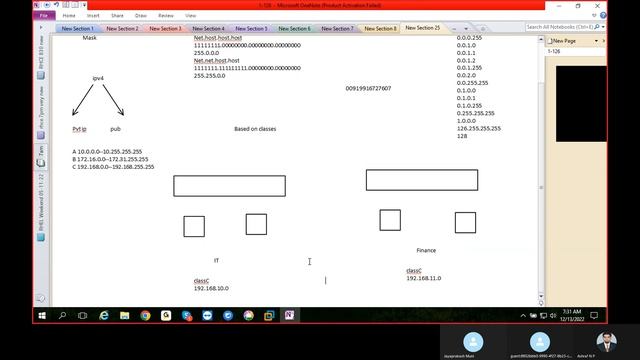Click the Quick Notes icon at sidebar bottom
640x360 pixels.
tap(41, 298)
